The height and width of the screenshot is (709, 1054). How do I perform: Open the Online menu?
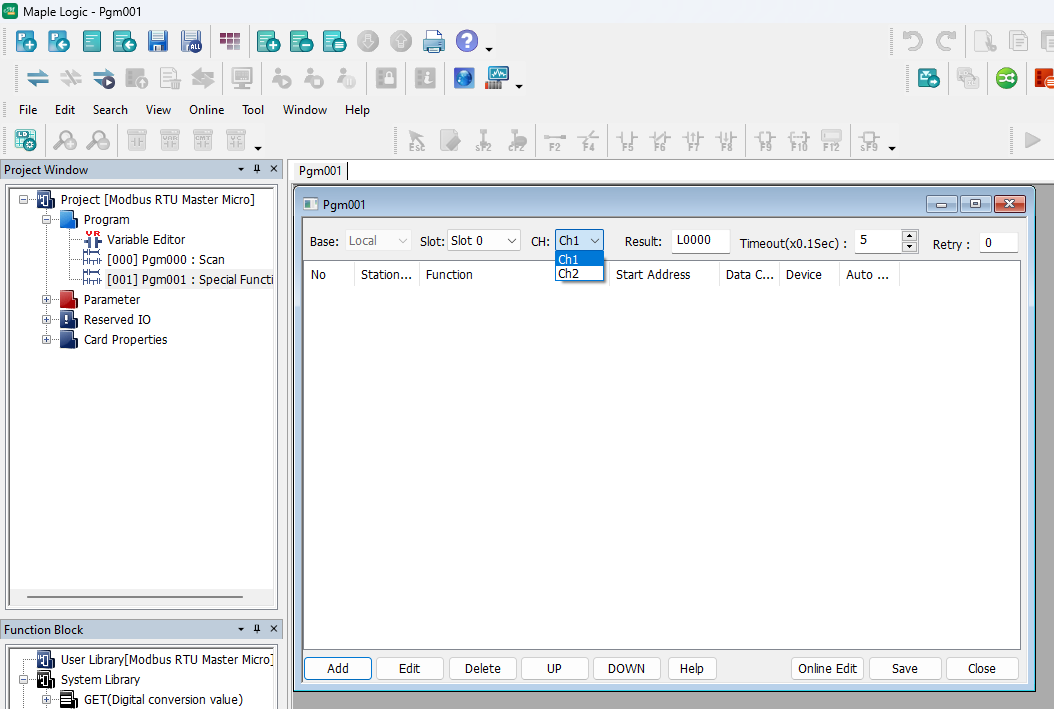click(x=206, y=110)
